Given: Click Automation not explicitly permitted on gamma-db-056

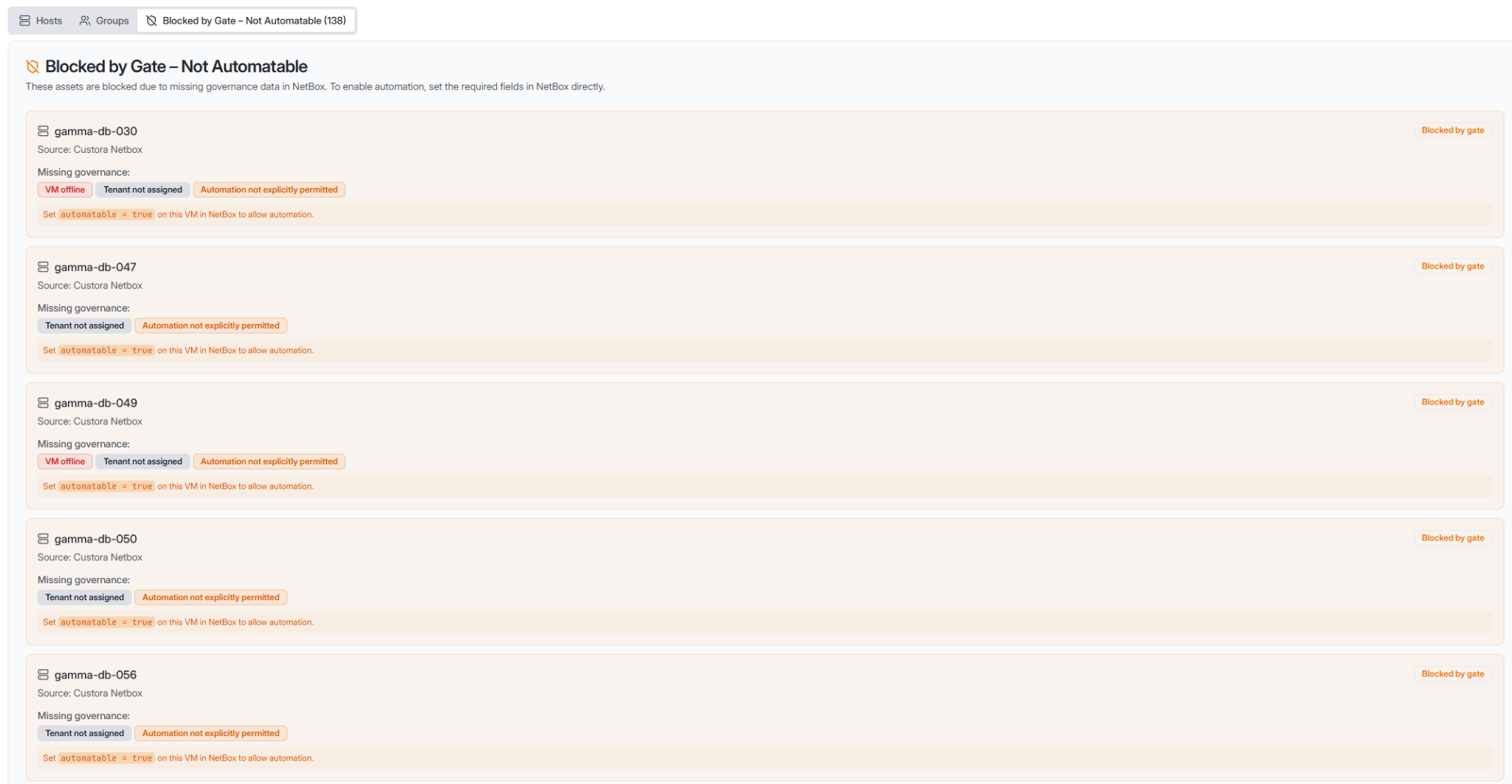Looking at the screenshot, I should [x=210, y=732].
